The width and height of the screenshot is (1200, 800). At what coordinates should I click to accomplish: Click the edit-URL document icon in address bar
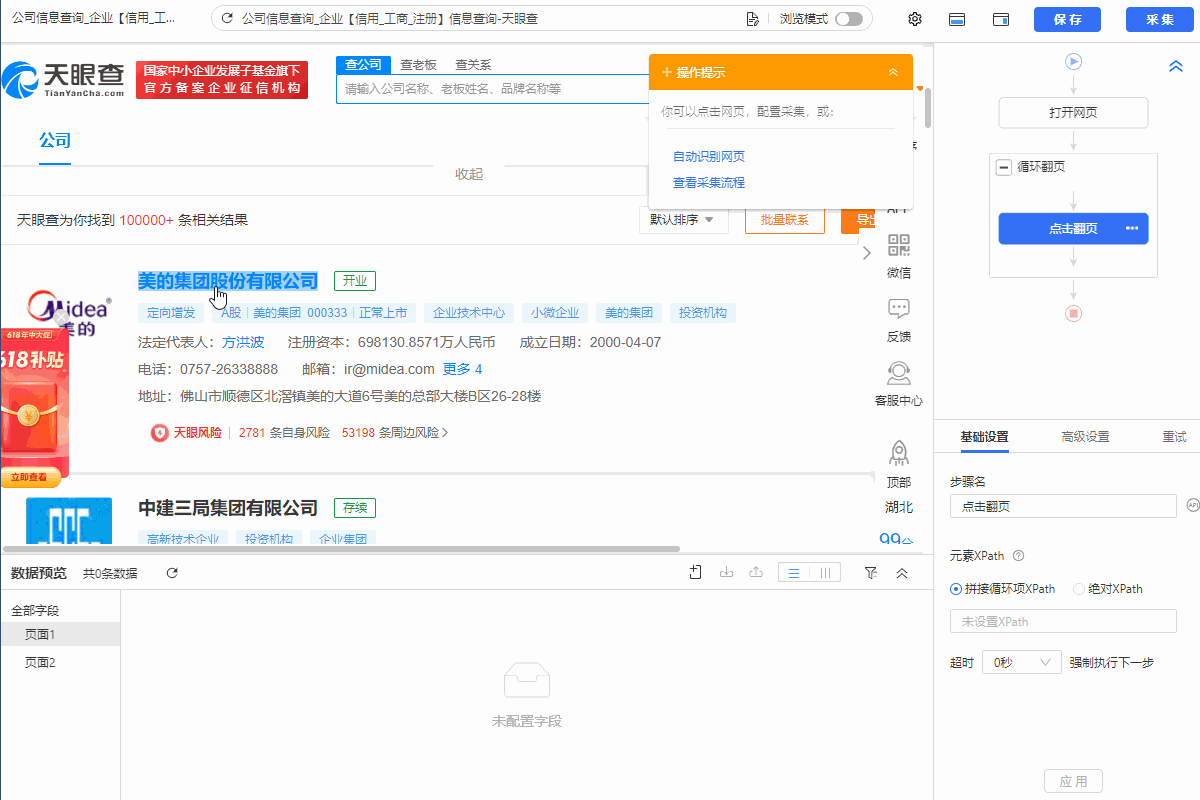pyautogui.click(x=753, y=19)
